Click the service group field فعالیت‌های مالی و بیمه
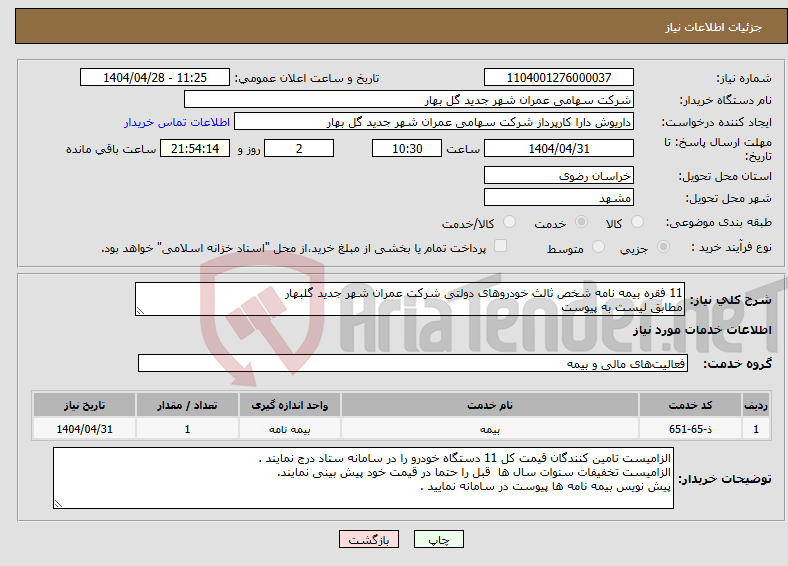 click(x=413, y=363)
